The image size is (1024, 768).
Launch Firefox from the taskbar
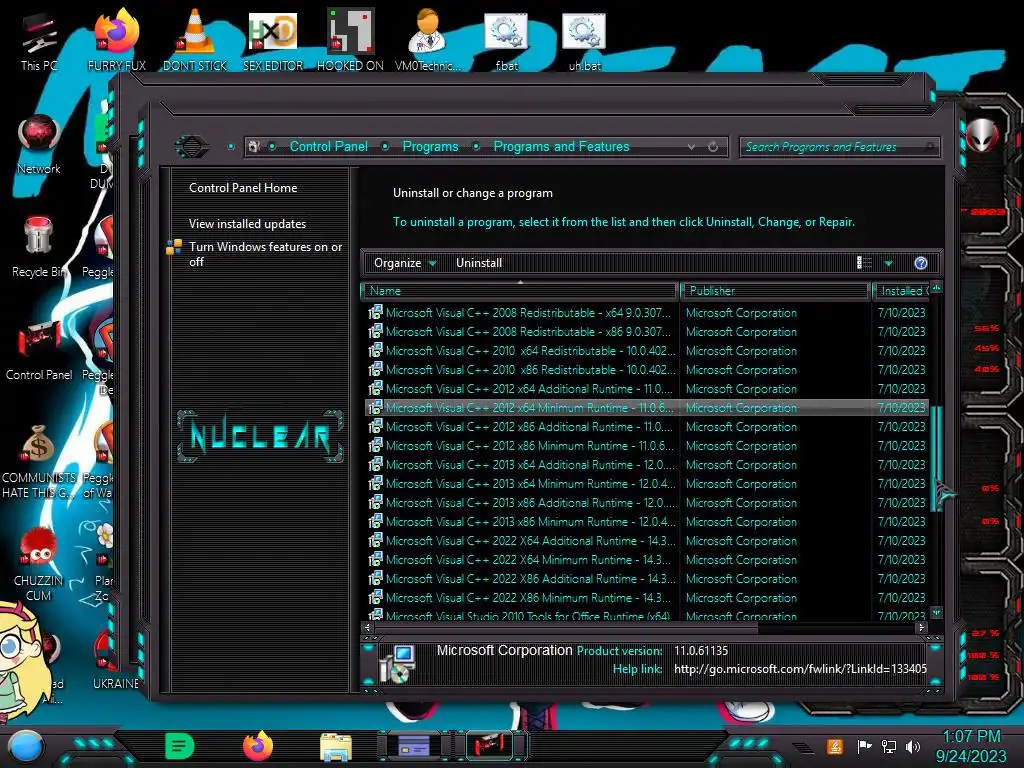(258, 746)
